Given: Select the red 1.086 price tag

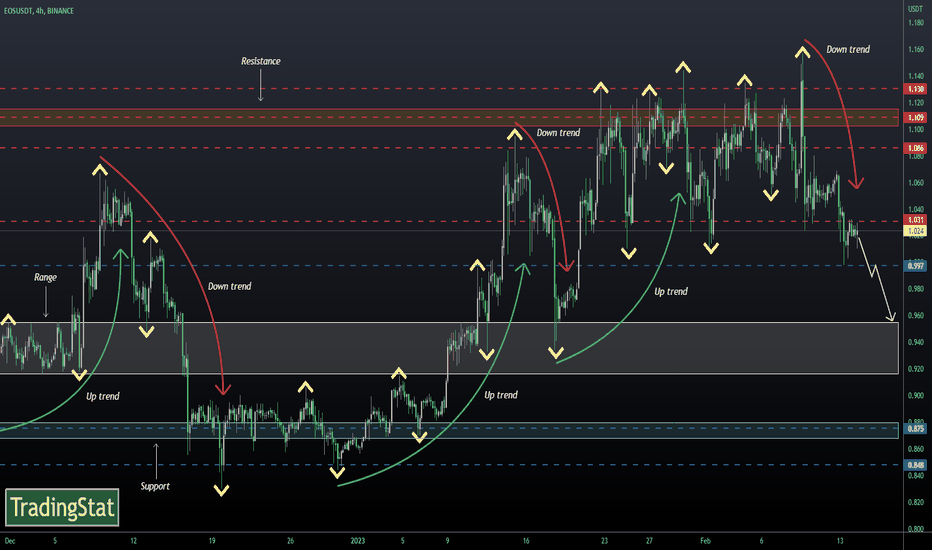Looking at the screenshot, I should tap(916, 148).
